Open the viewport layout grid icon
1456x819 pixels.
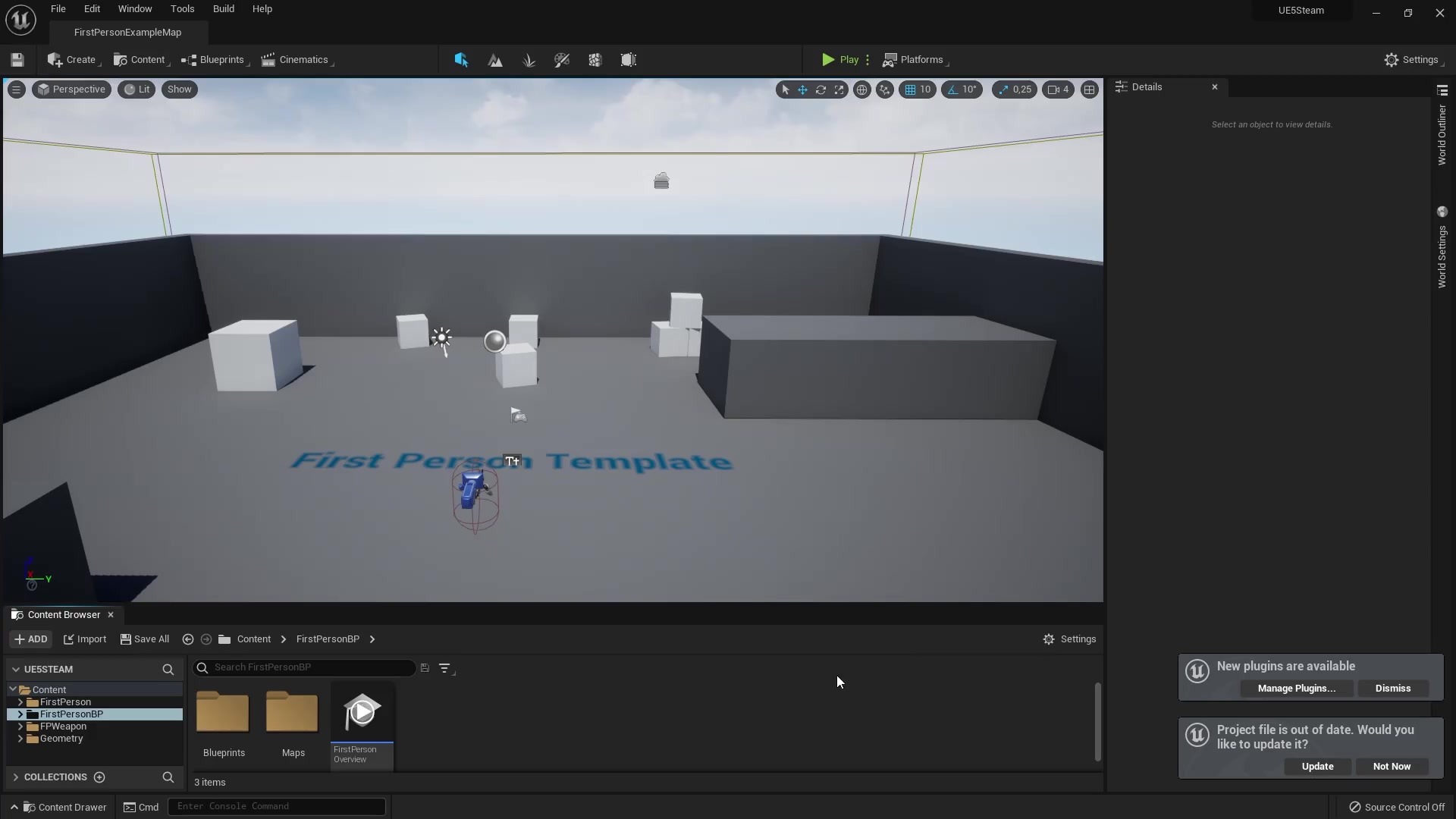[x=1089, y=89]
